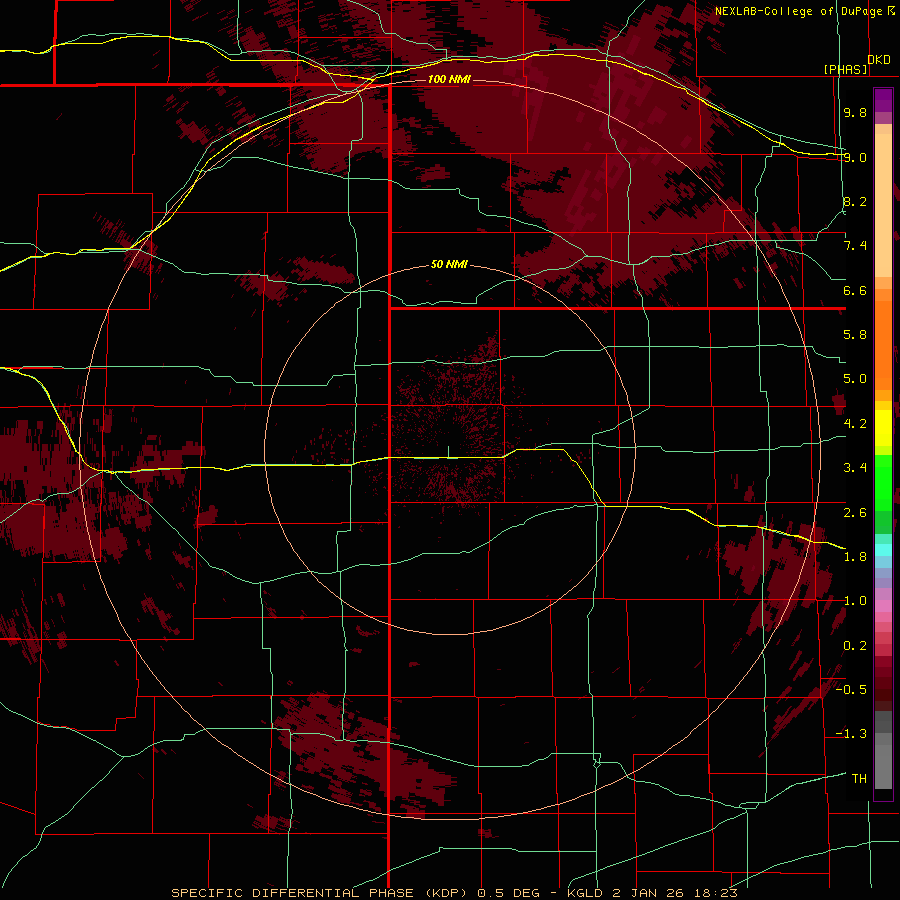Image resolution: width=900 pixels, height=900 pixels.
Task: Select the 3.4 scale label
Action: (855, 468)
